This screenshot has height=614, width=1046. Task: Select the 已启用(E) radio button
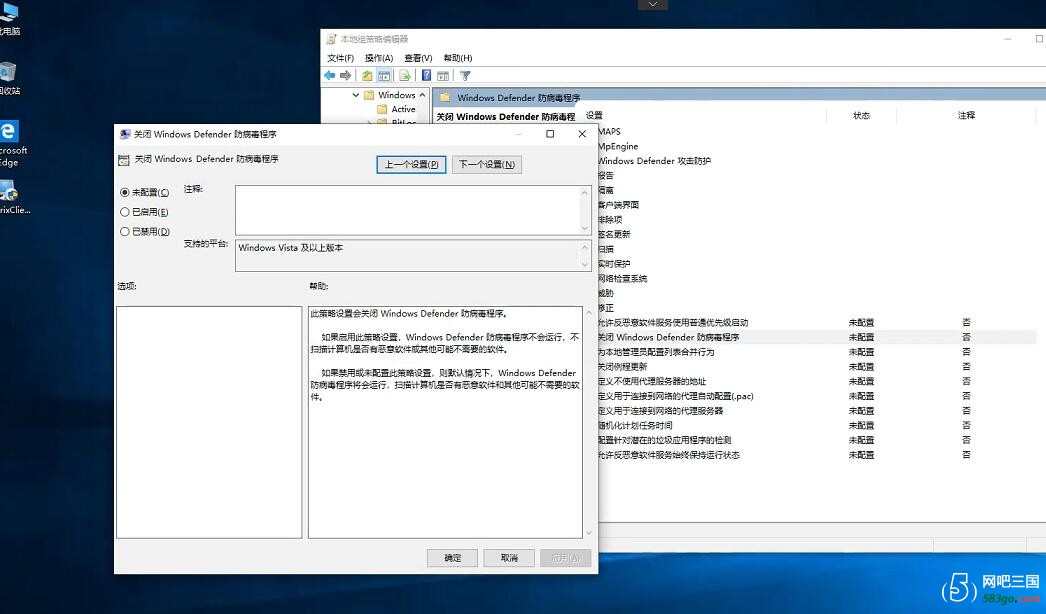pos(125,212)
